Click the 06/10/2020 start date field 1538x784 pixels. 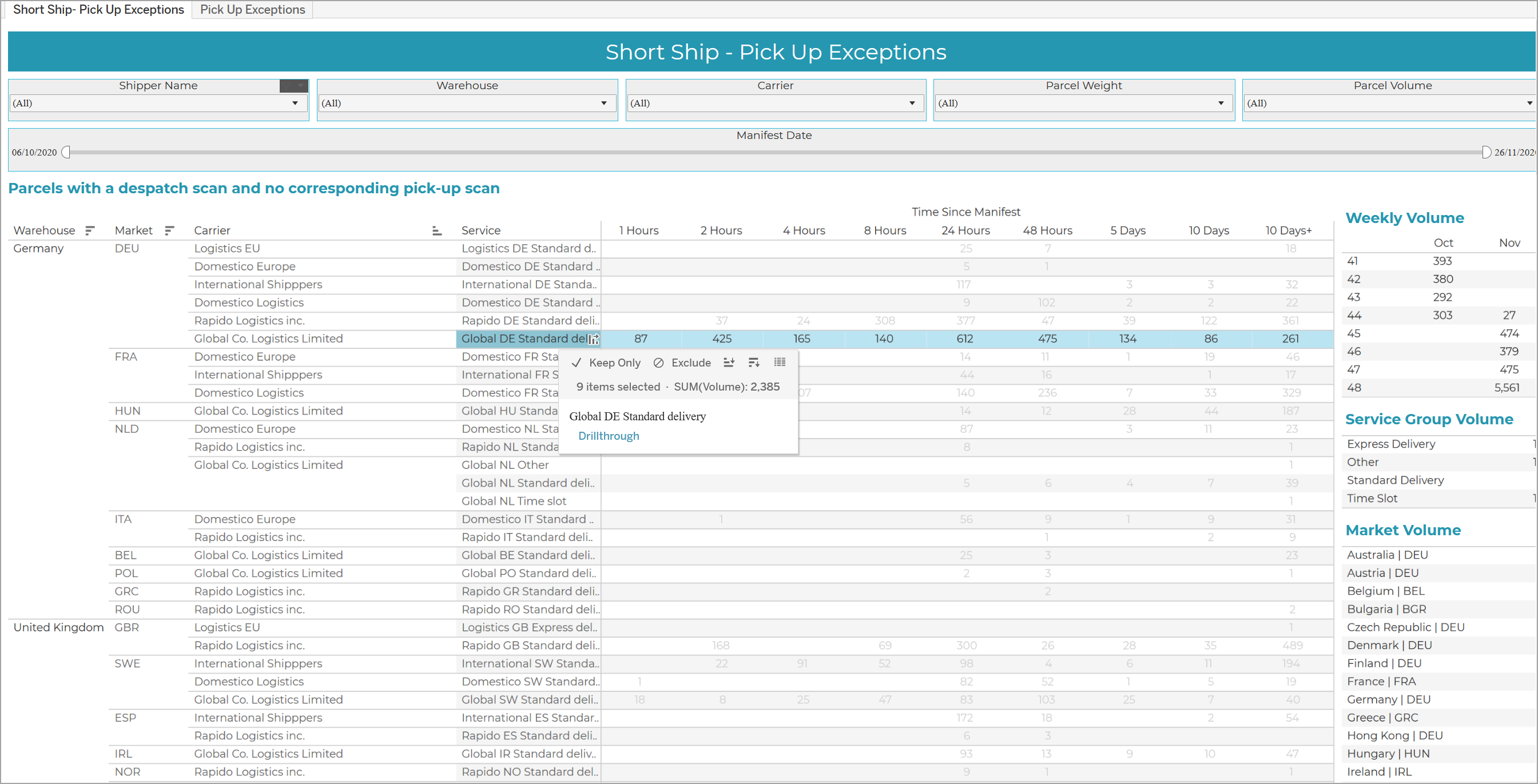click(35, 152)
